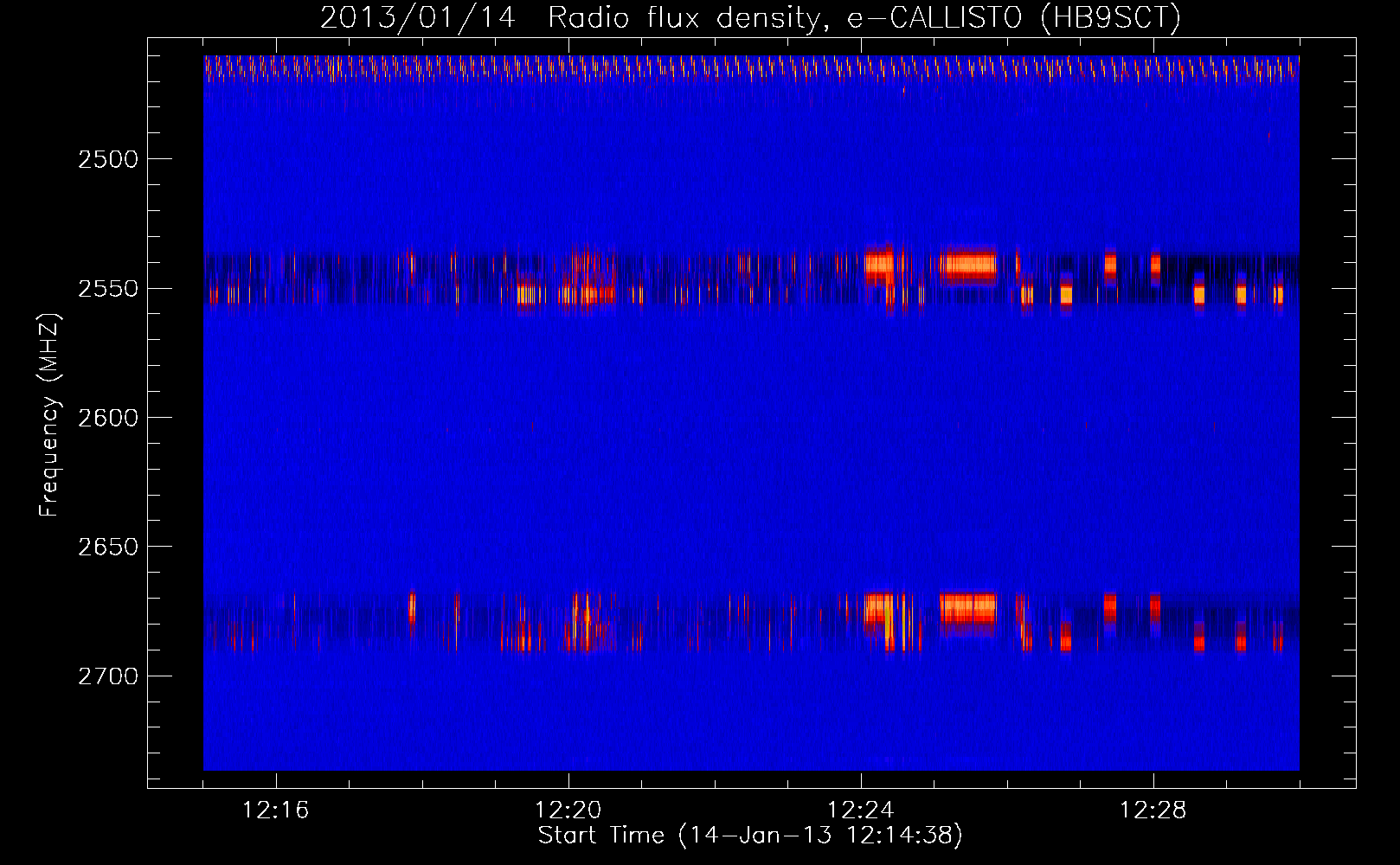Click the 2600 frequency axis label

pyautogui.click(x=107, y=418)
